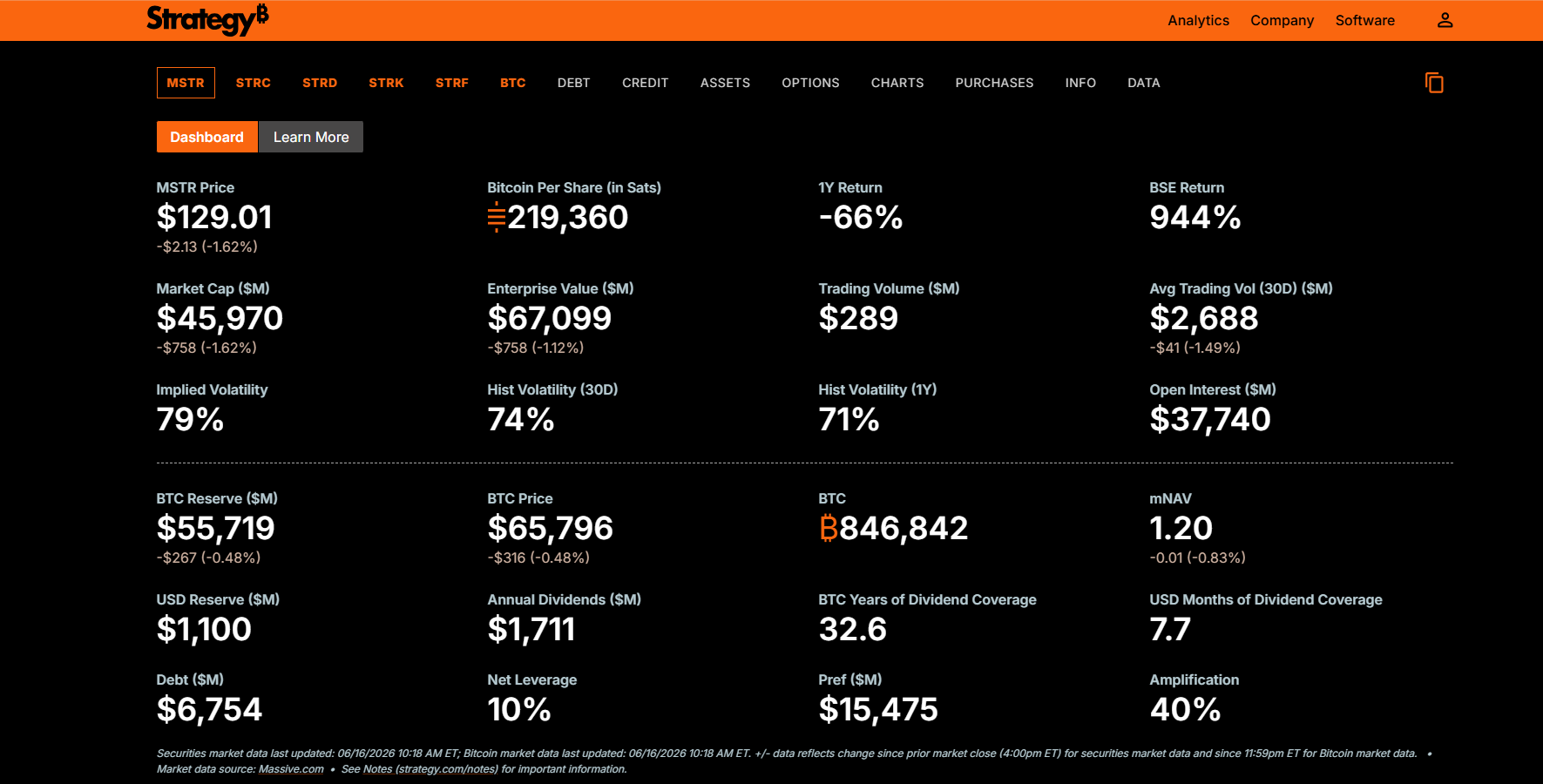
Task: Switch to the STRD tab
Action: click(x=320, y=83)
